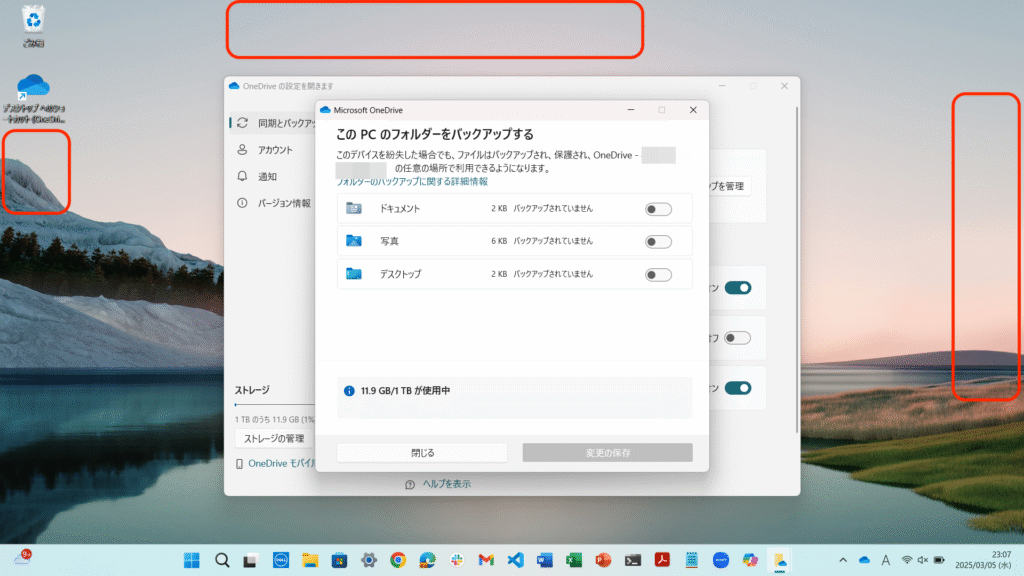Click the OneDrive shortcut desktop icon
Viewport: 1024px width, 576px height.
pos(33,98)
